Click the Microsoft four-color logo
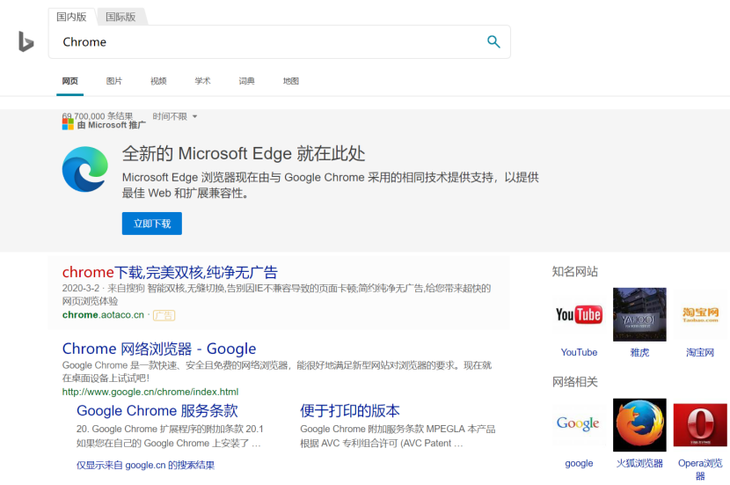 tap(68, 124)
